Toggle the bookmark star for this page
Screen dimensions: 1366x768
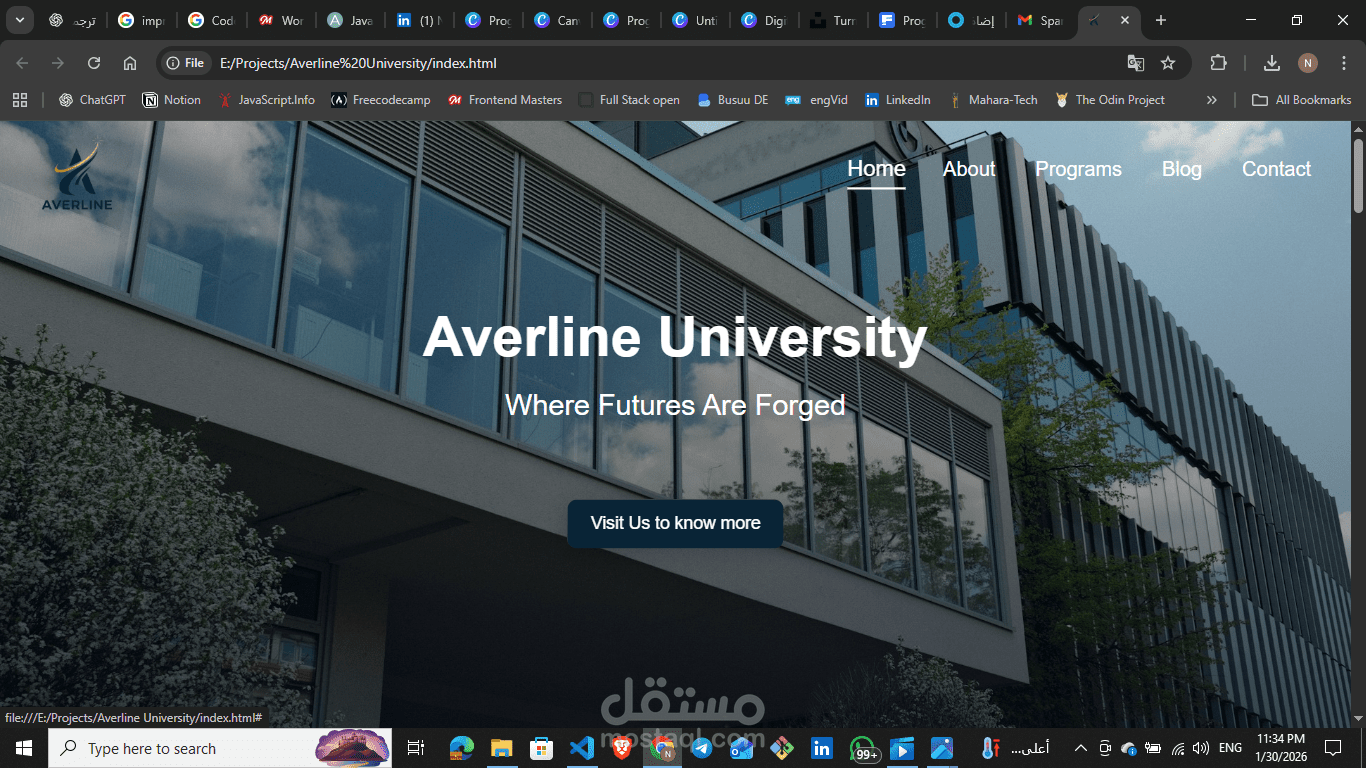1168,62
